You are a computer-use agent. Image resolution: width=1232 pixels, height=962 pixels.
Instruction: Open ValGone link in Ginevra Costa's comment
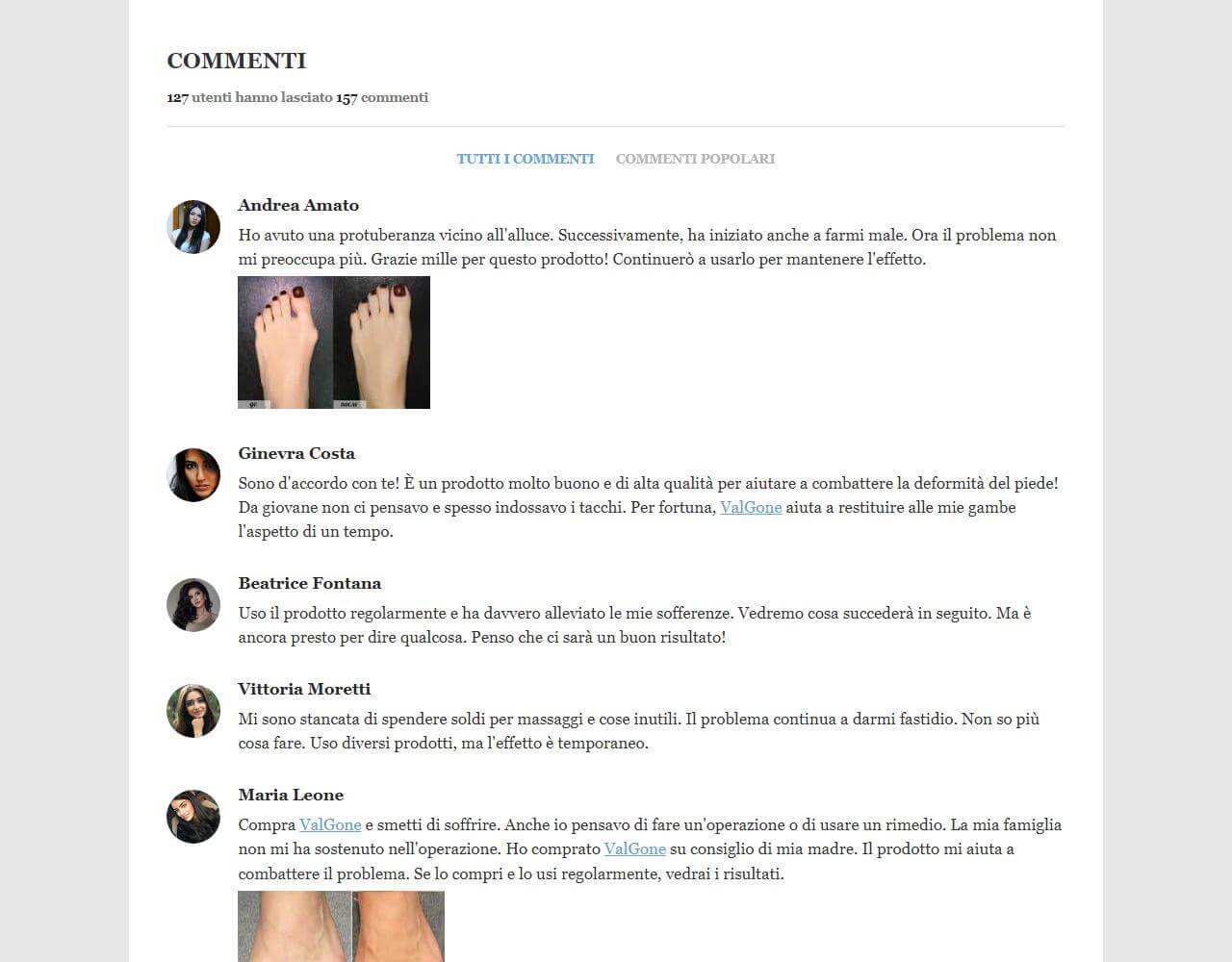[751, 507]
